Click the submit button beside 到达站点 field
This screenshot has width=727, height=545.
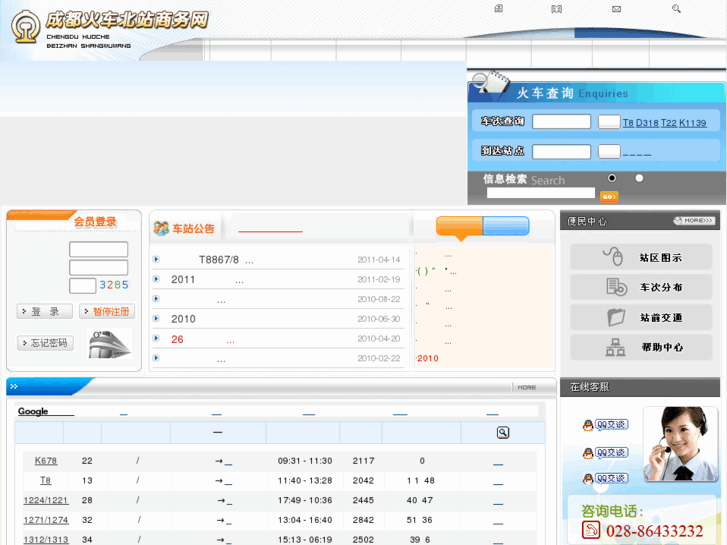point(609,151)
